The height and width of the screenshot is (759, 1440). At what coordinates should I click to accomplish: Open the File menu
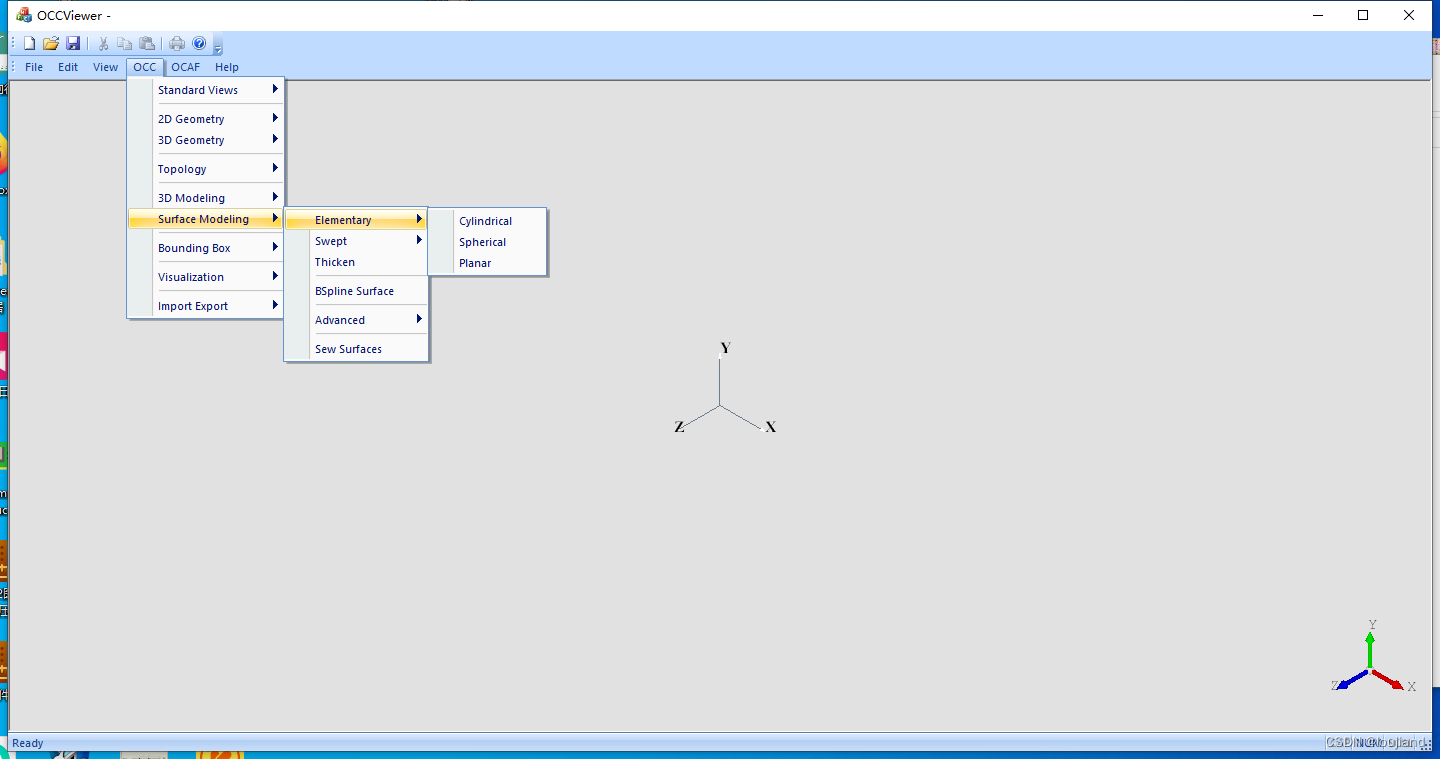tap(34, 67)
